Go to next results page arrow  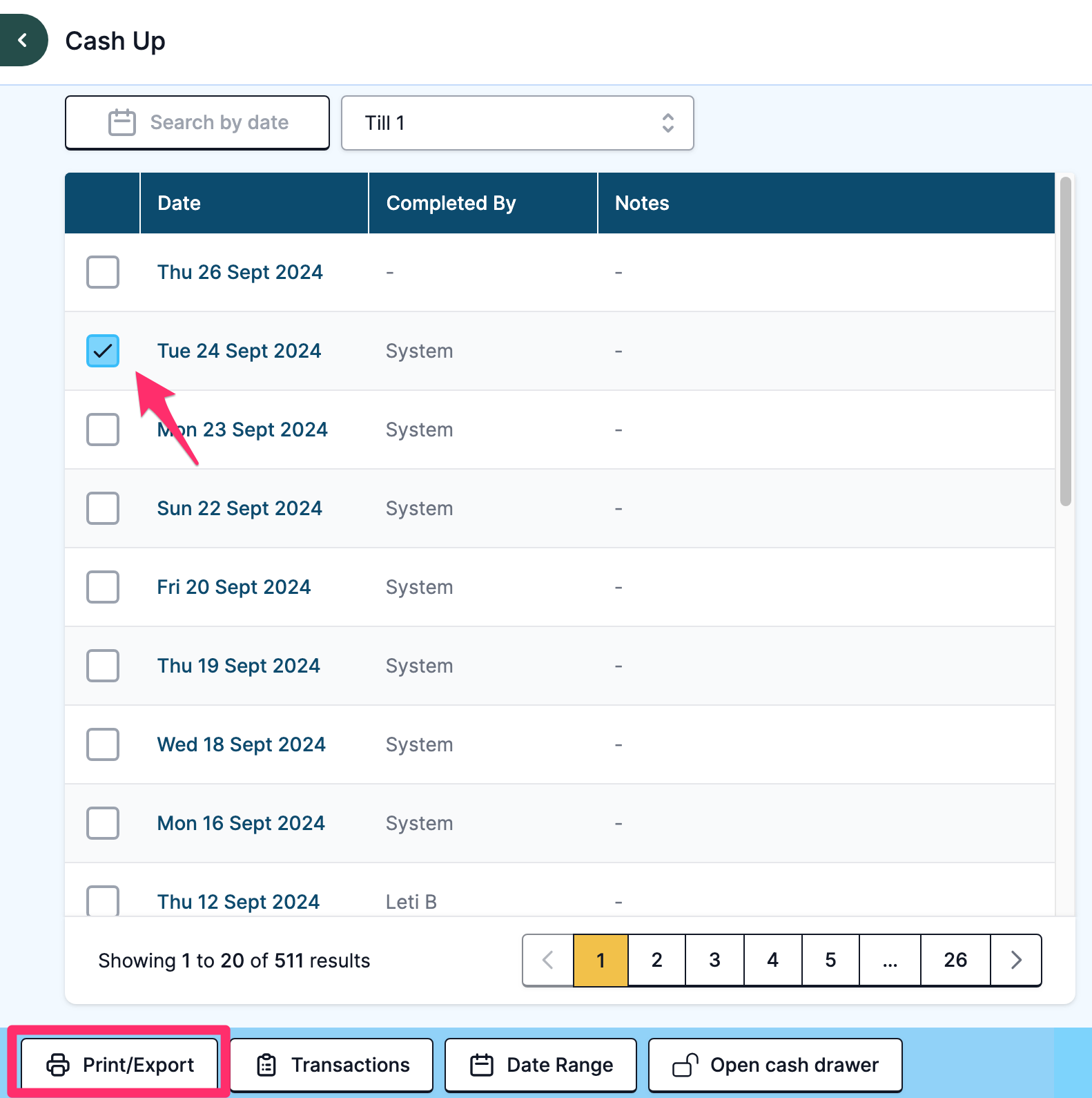point(1015,960)
